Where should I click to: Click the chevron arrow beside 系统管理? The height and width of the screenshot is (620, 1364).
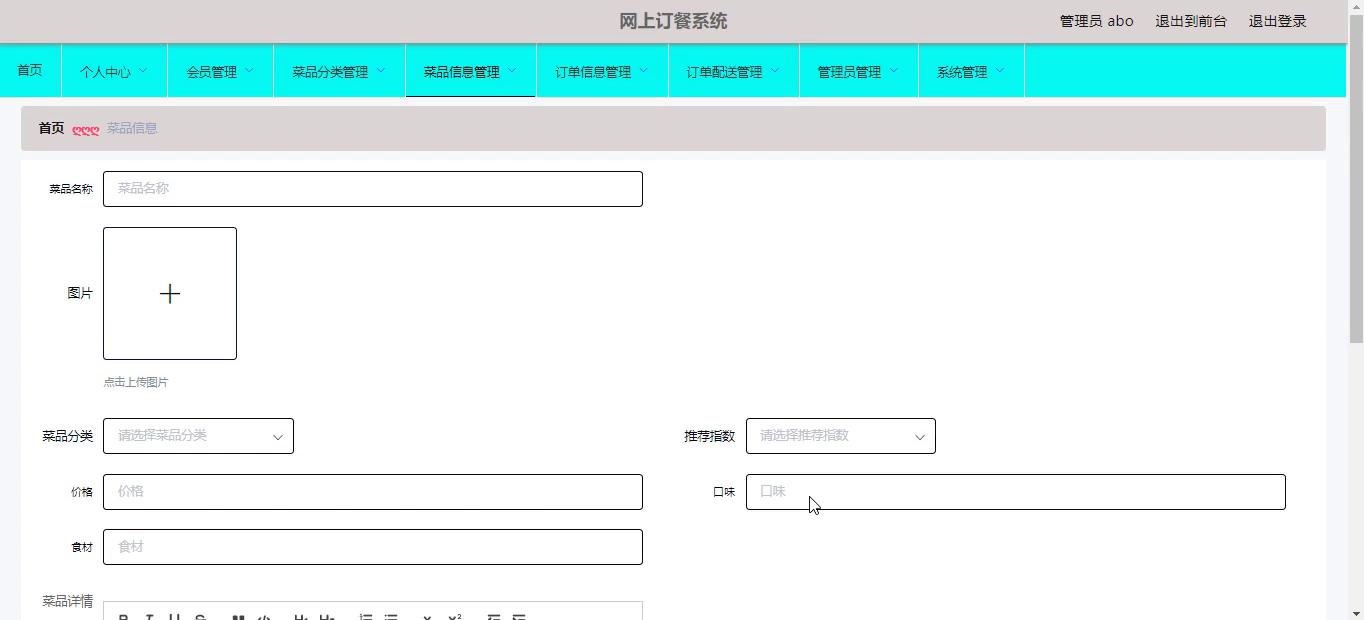(x=1000, y=71)
